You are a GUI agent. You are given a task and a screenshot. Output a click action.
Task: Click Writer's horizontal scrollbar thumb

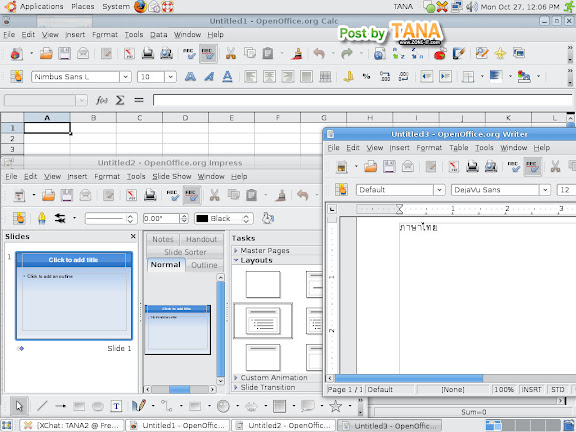tap(409, 378)
